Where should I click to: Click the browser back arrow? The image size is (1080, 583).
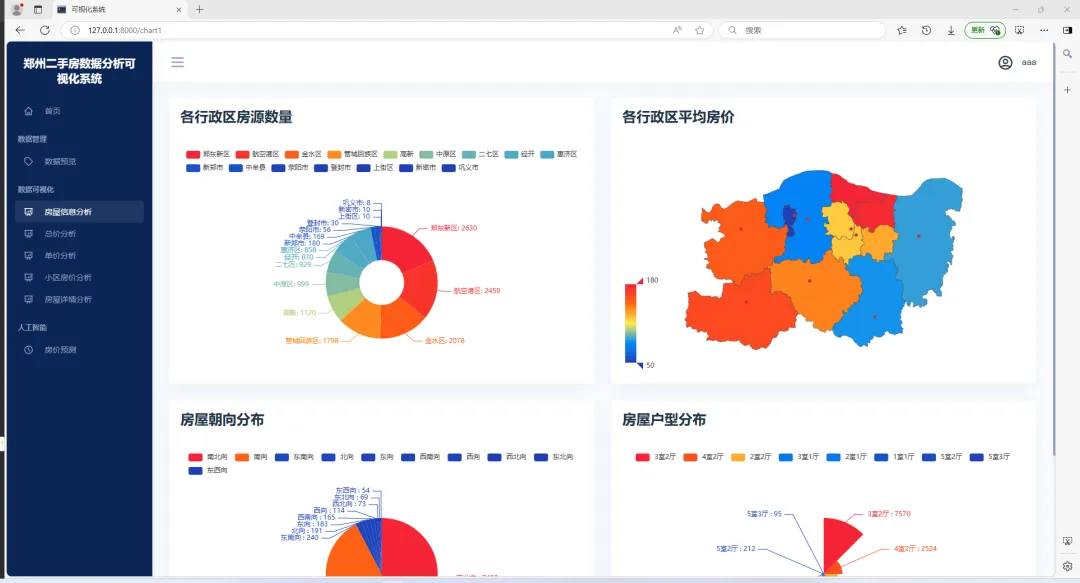point(20,30)
